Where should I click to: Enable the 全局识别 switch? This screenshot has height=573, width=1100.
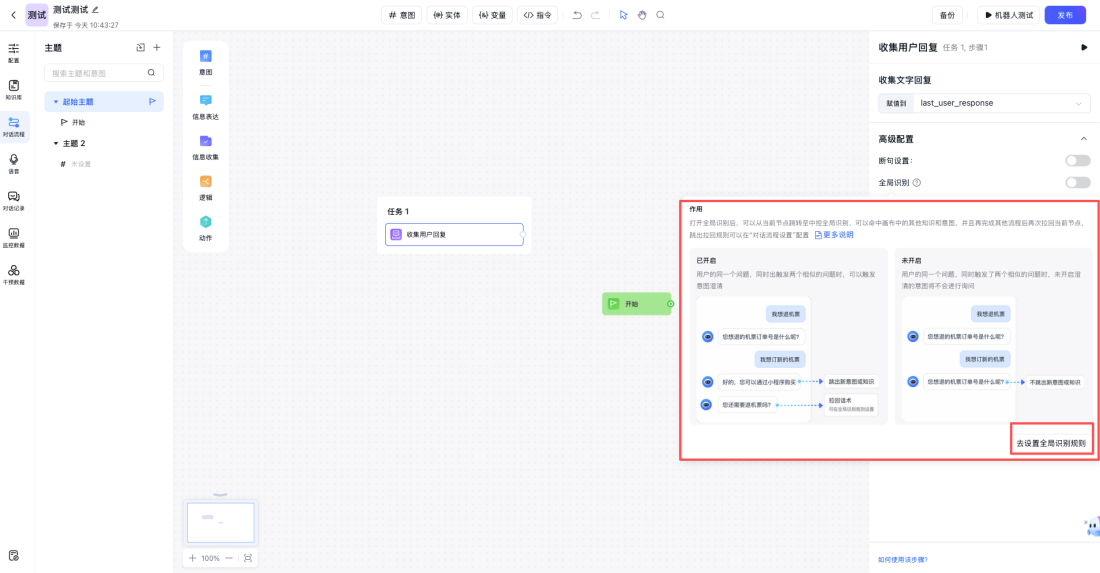tap(1077, 182)
